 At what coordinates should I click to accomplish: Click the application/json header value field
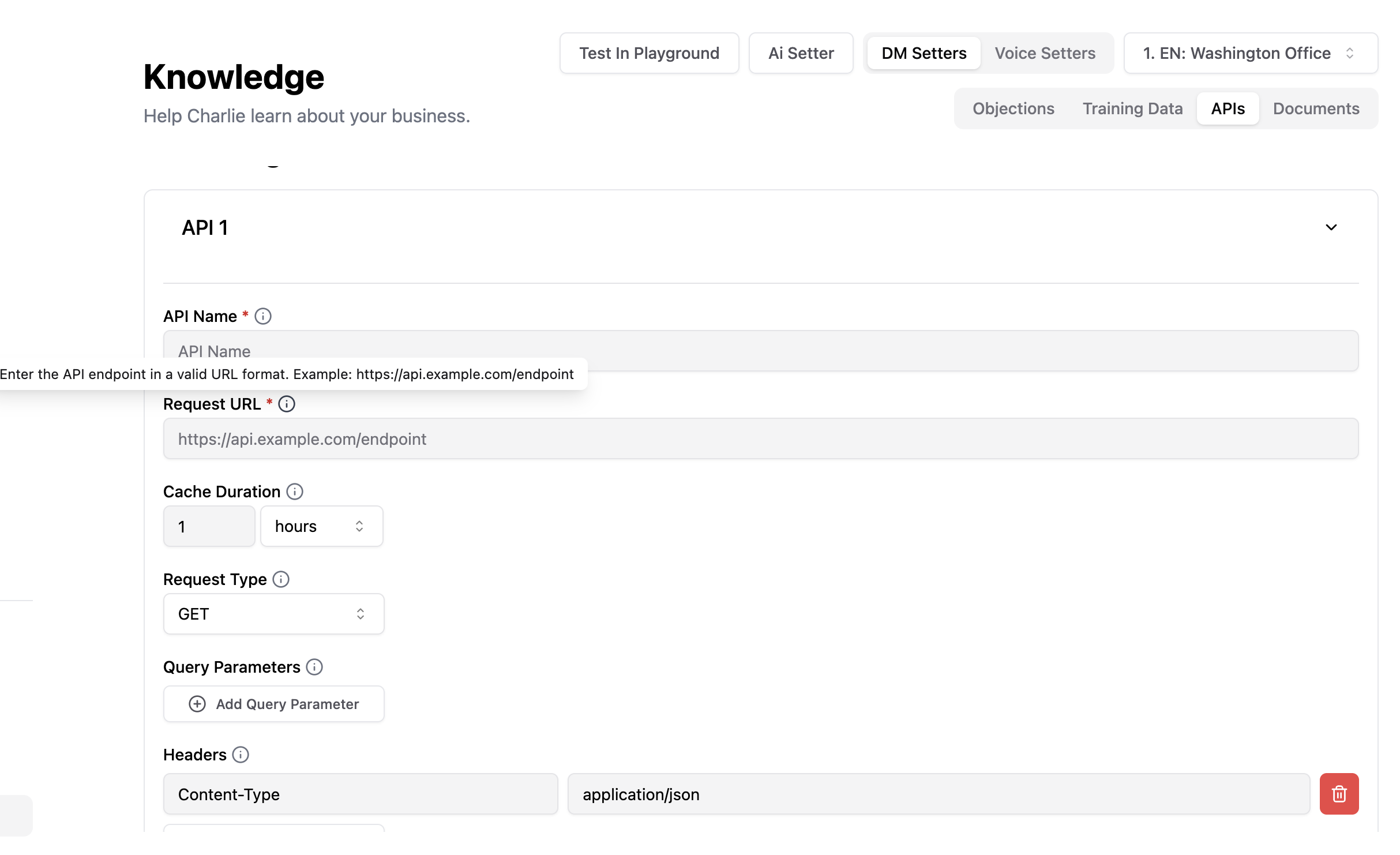click(x=939, y=794)
